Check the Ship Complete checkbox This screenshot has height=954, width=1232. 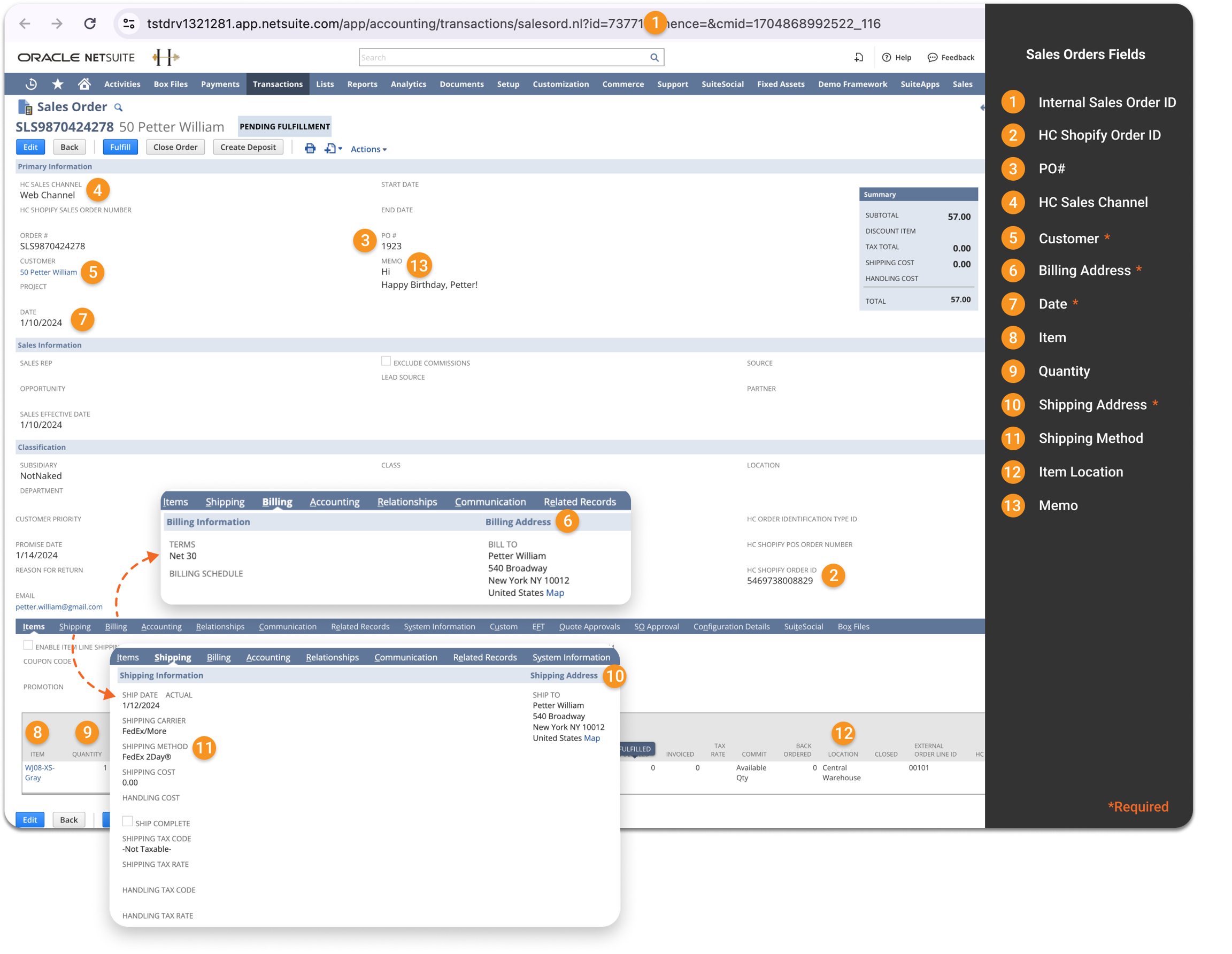tap(127, 821)
